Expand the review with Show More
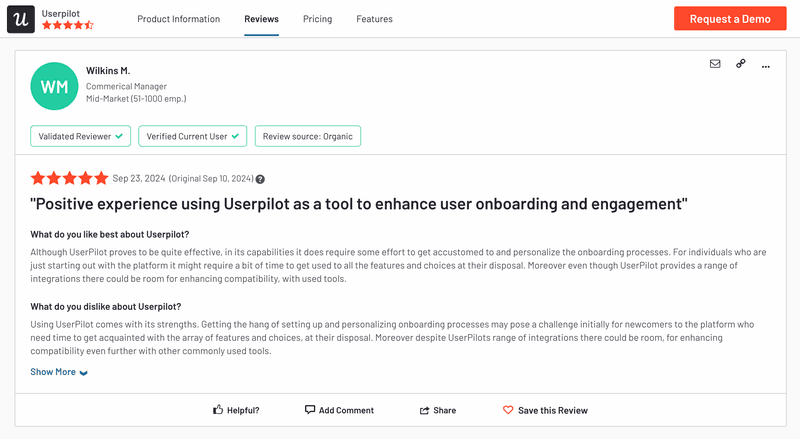Viewport: 800px width, 439px height. click(53, 372)
